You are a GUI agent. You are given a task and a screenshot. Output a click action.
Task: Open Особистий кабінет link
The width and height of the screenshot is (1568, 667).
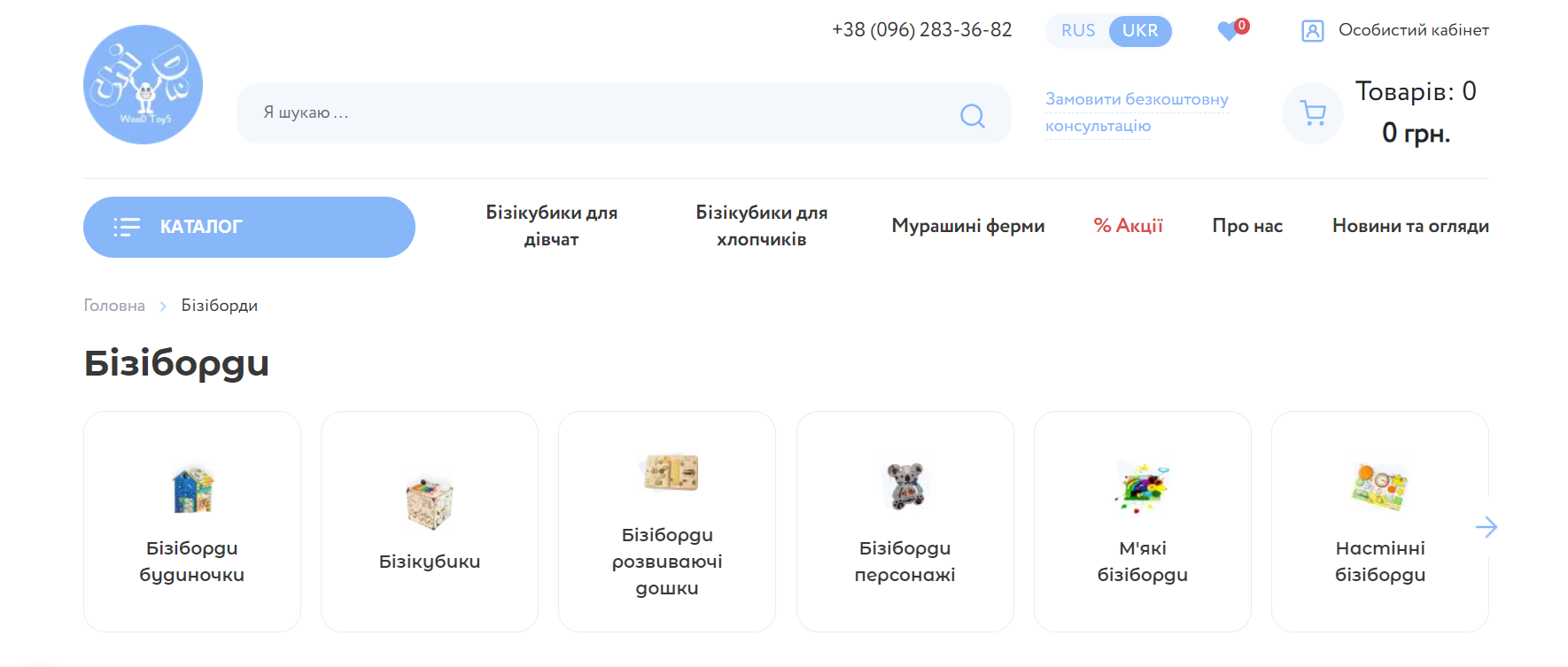pos(1413,30)
